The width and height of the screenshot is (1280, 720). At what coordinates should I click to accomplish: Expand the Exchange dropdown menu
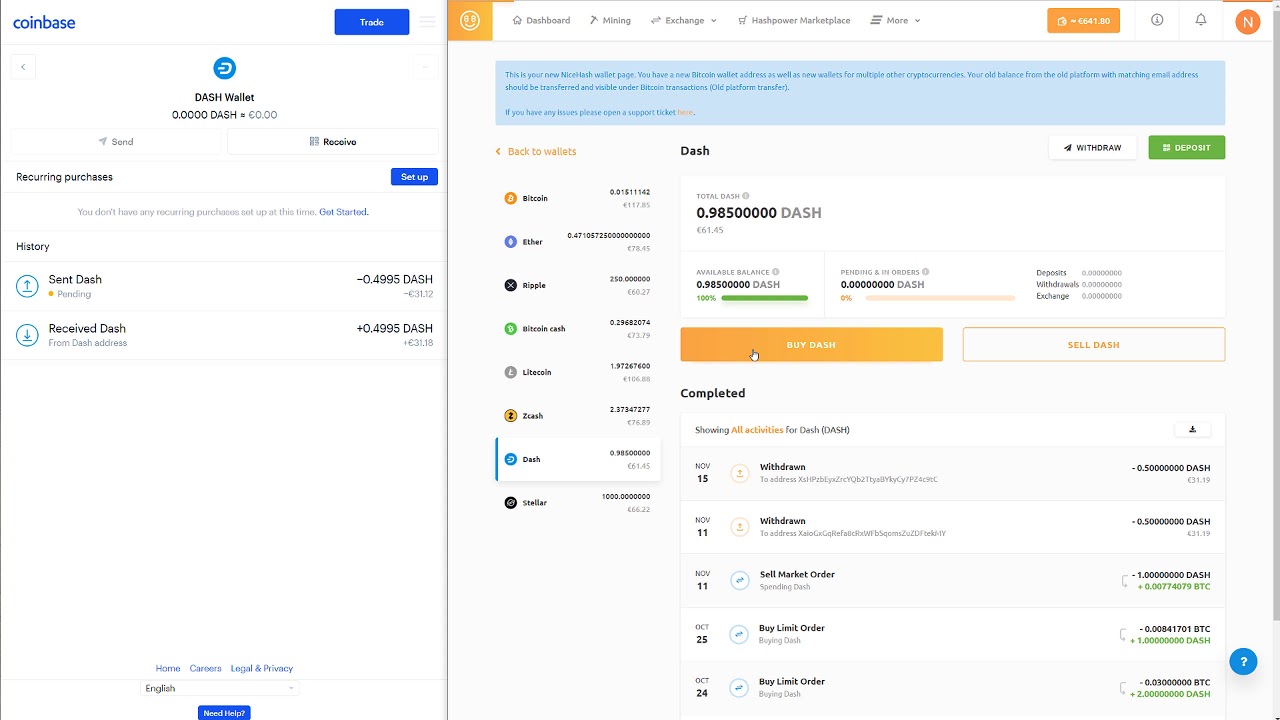684,20
